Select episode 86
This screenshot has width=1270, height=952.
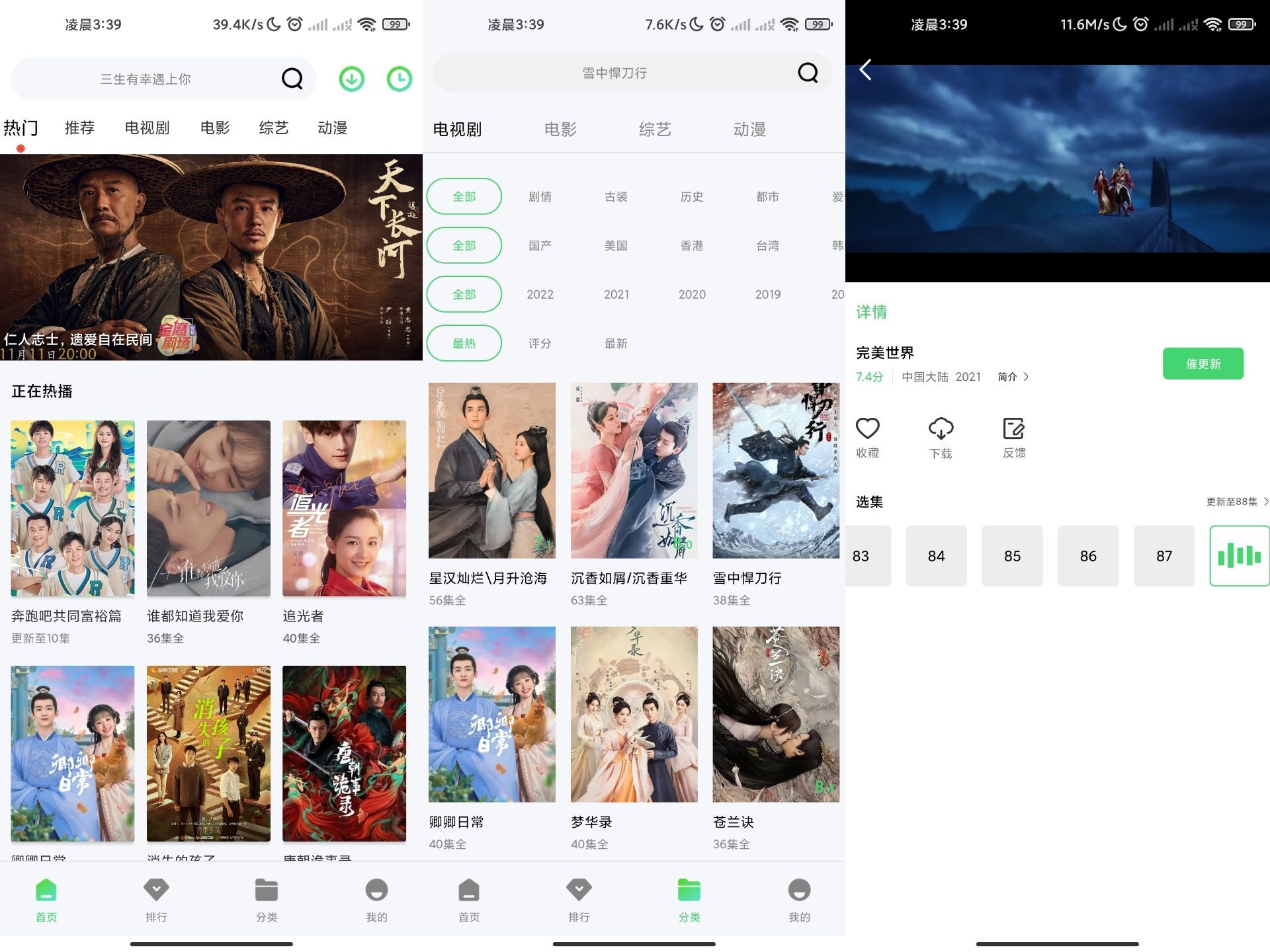click(x=1088, y=556)
